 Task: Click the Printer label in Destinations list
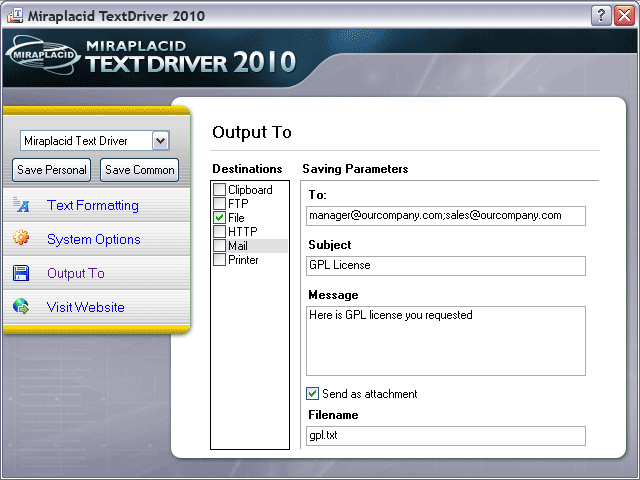click(x=243, y=260)
